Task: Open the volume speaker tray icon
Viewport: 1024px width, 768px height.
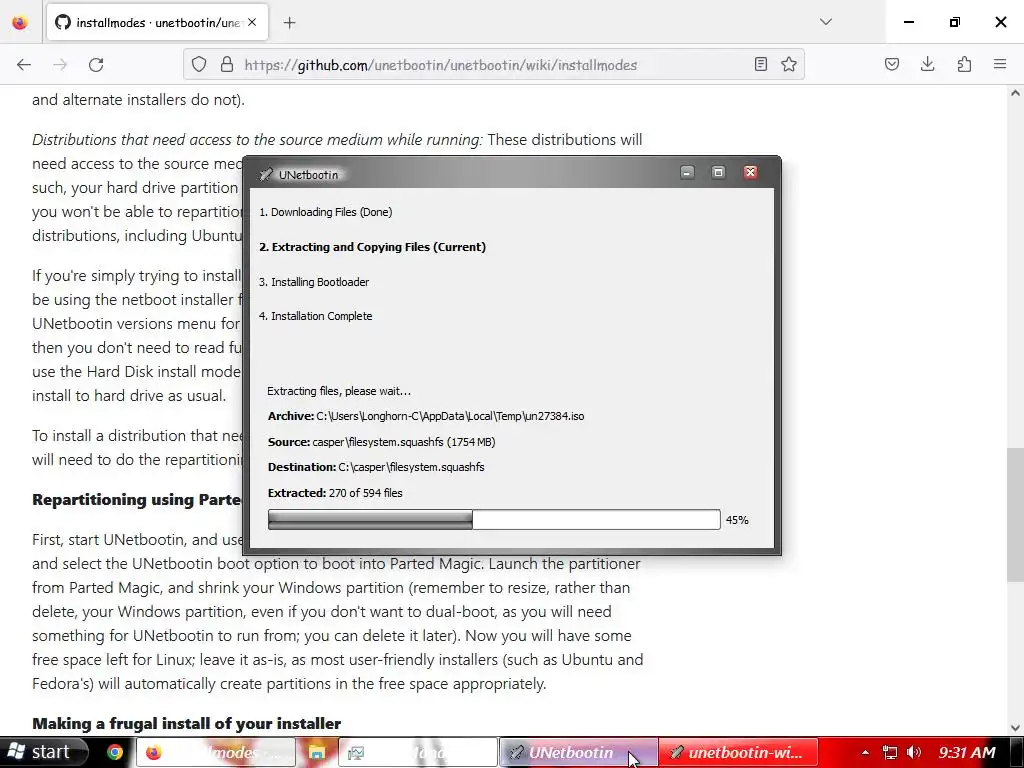Action: pos(914,752)
